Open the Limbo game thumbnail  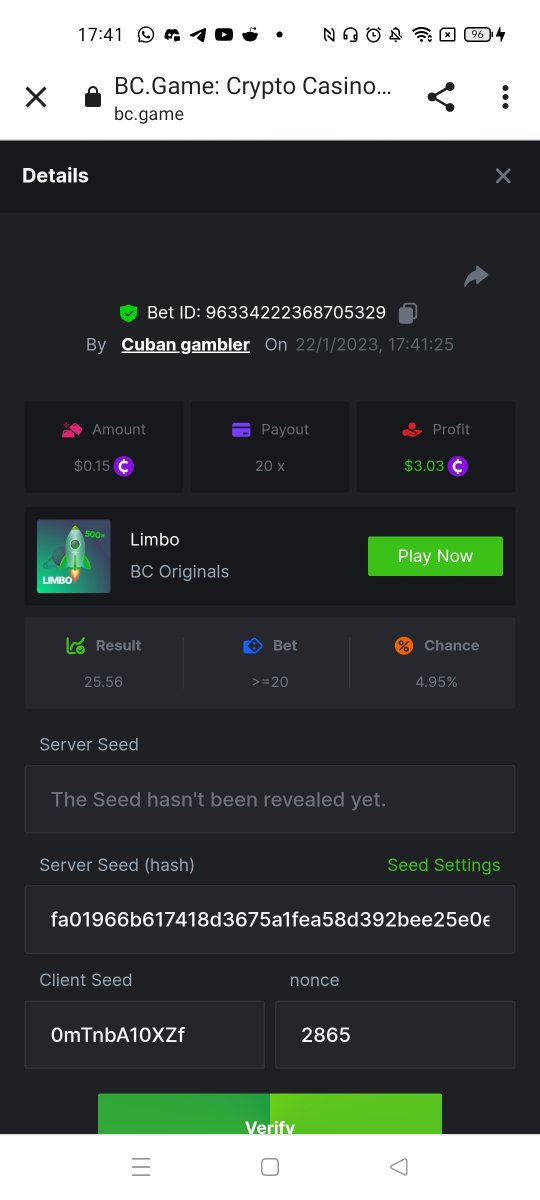(x=74, y=556)
